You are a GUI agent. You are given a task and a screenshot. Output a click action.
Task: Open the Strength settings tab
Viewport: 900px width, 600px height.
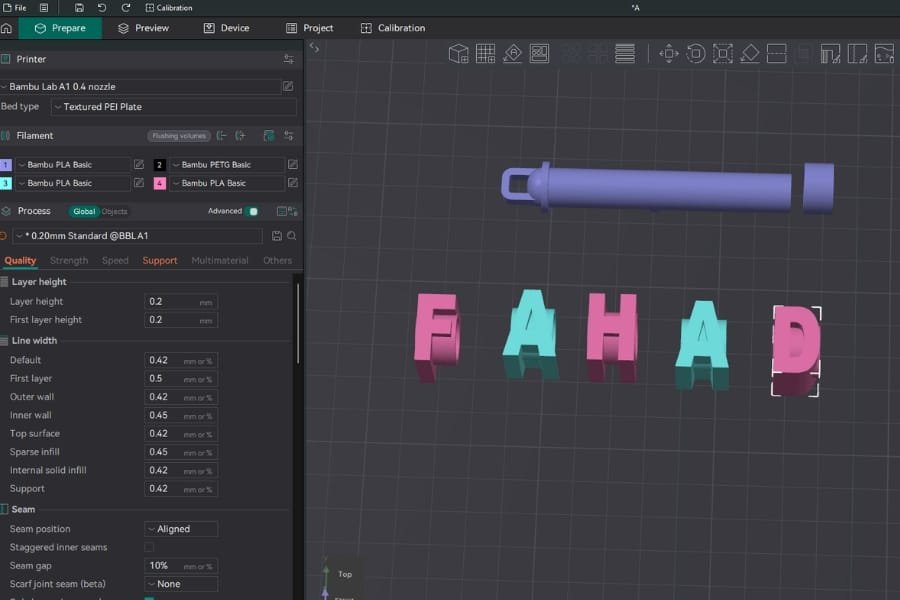(x=69, y=260)
